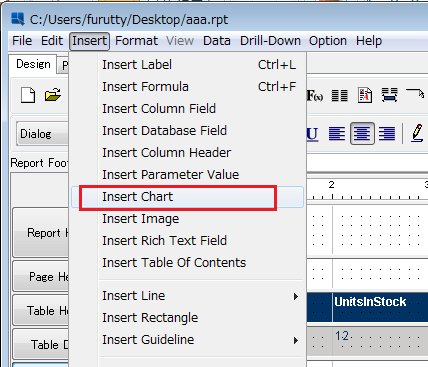Open the Format menu

tap(136, 41)
